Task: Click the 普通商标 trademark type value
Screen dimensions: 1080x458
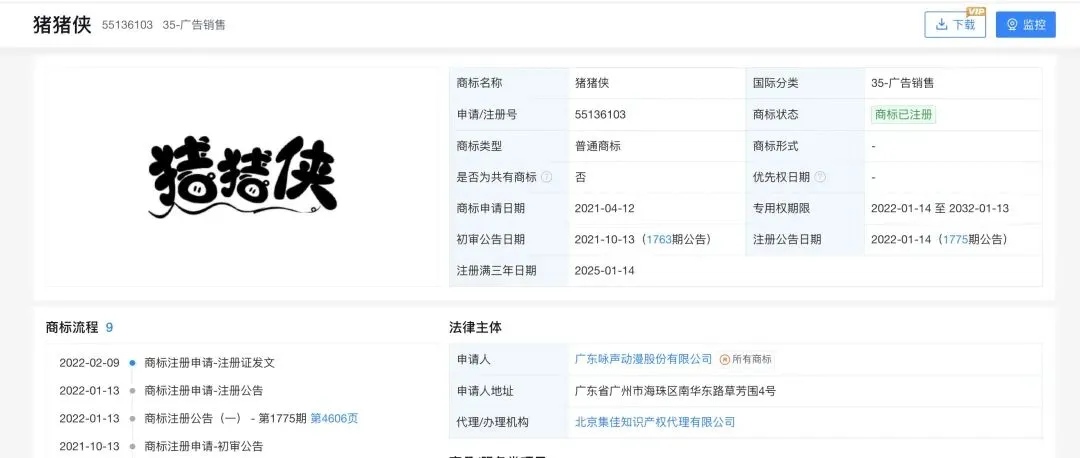Action: point(598,146)
